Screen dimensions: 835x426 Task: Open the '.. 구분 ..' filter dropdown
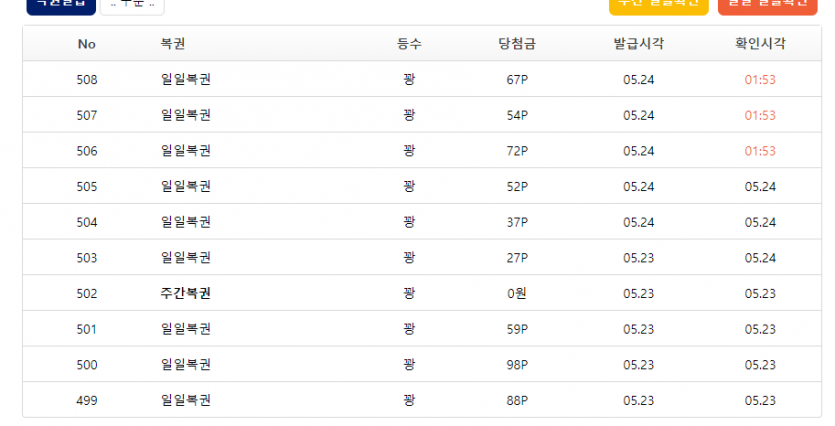click(x=132, y=5)
